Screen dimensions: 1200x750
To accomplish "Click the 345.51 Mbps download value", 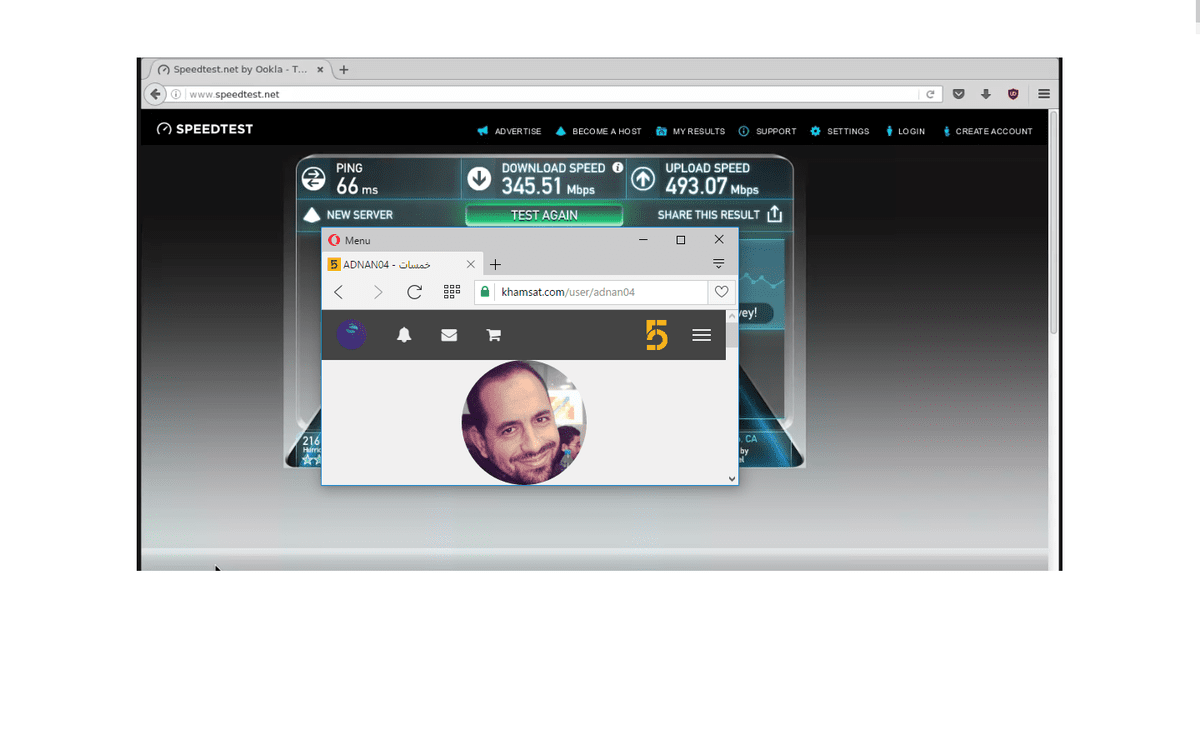I will coord(548,186).
